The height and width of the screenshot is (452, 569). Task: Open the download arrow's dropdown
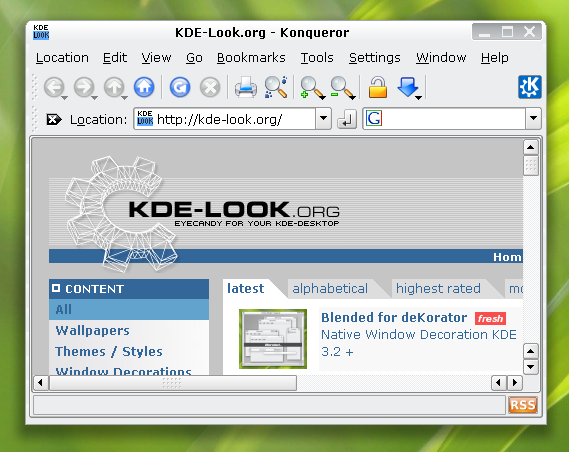[418, 98]
